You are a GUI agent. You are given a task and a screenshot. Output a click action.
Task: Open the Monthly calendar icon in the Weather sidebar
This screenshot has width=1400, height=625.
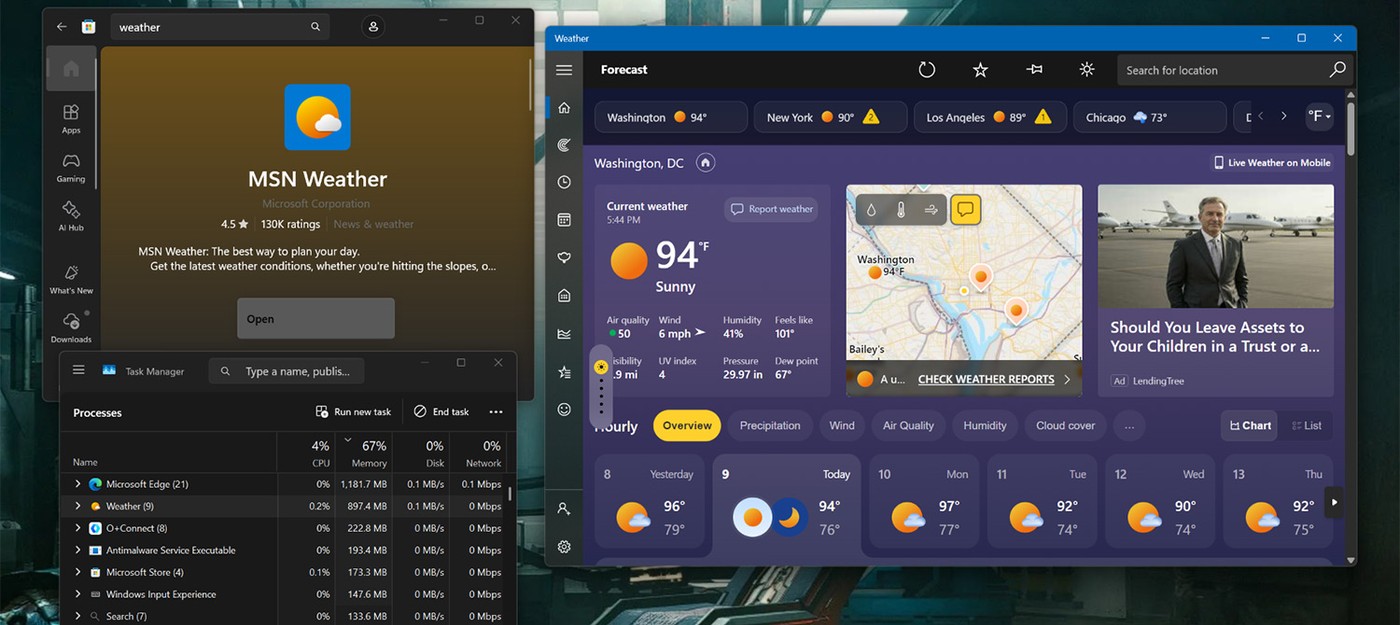pos(564,219)
